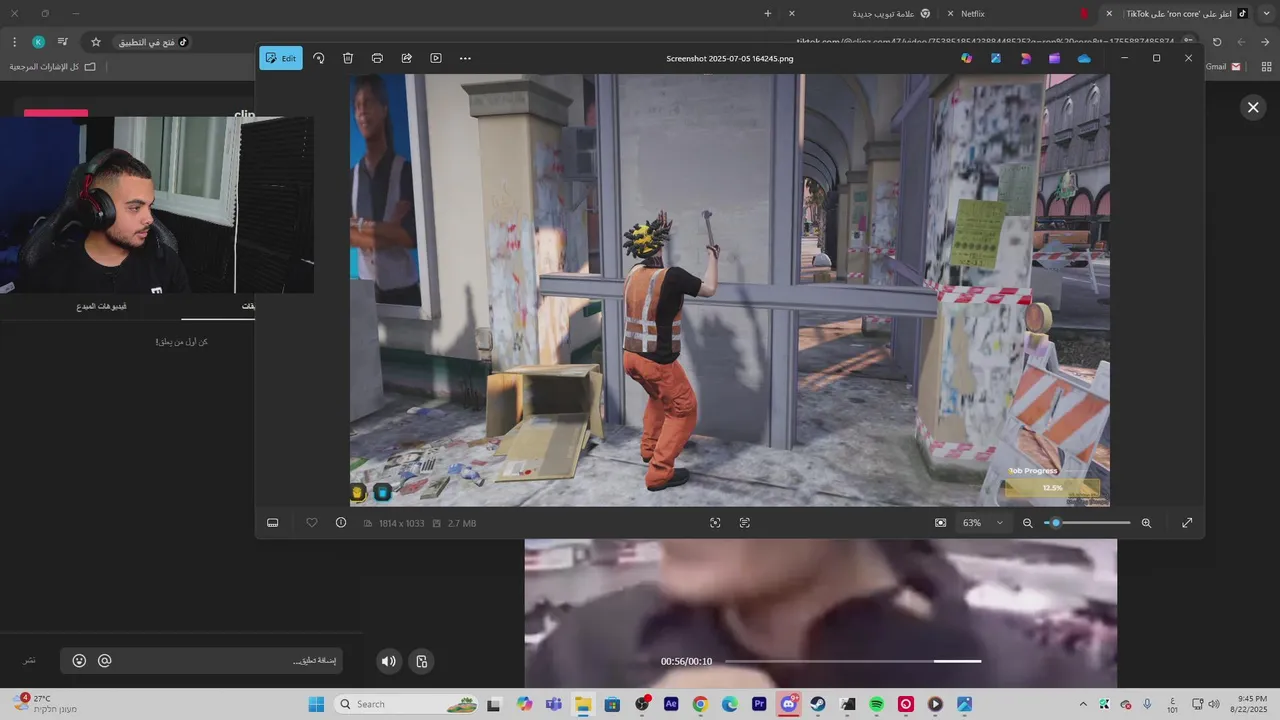Mark image as favorite with heart
1280x720 pixels.
(x=312, y=523)
